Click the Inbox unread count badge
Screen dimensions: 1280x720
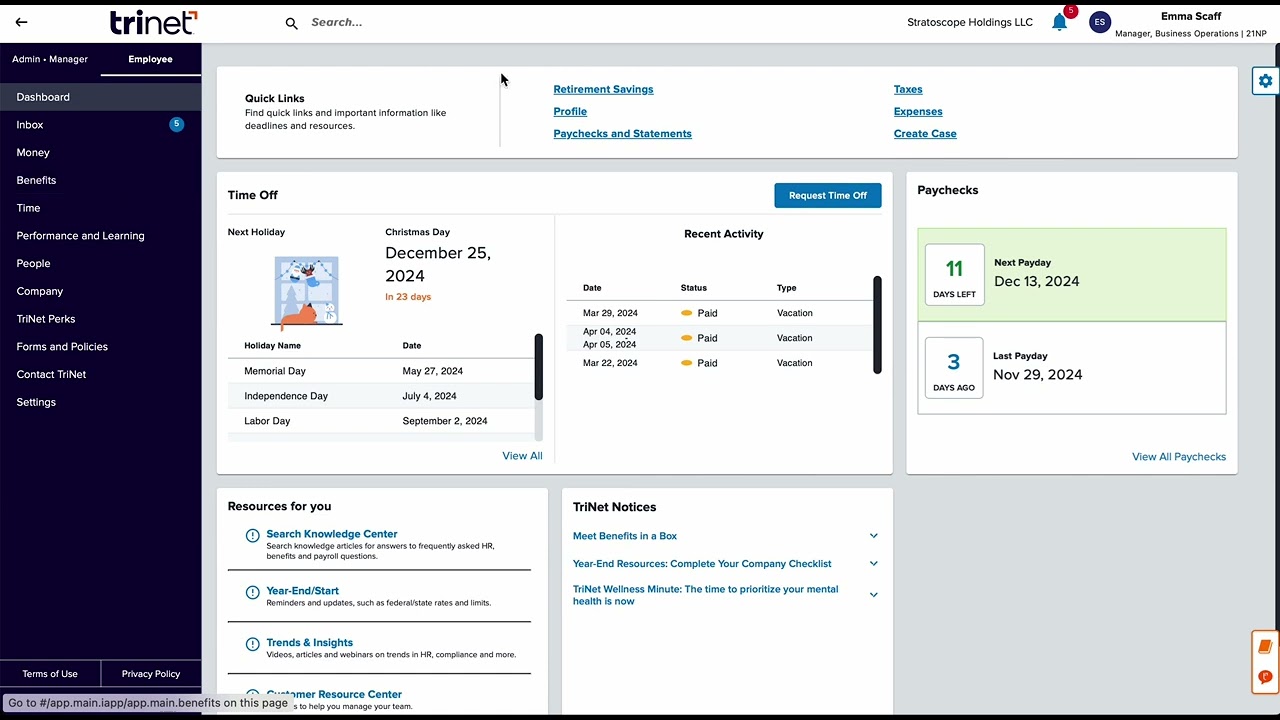176,124
